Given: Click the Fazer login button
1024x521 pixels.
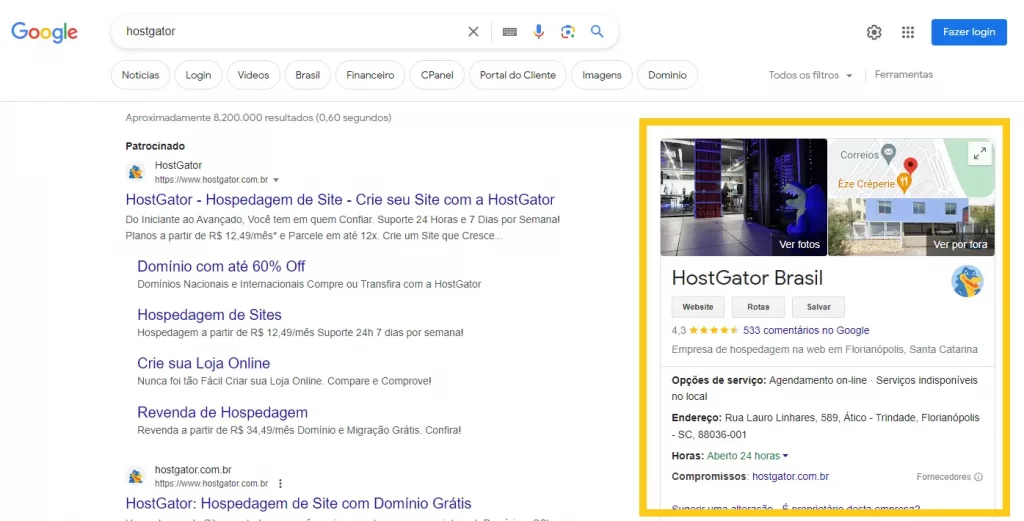Looking at the screenshot, I should tap(969, 32).
